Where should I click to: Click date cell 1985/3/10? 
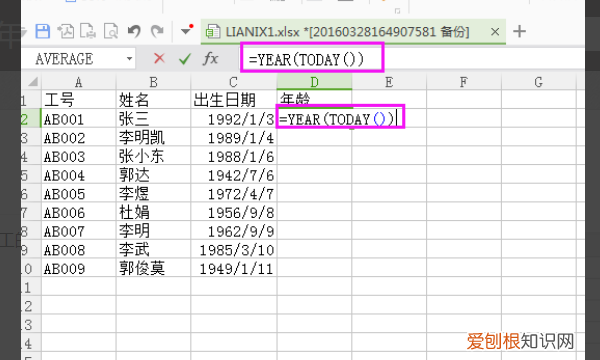(x=233, y=250)
